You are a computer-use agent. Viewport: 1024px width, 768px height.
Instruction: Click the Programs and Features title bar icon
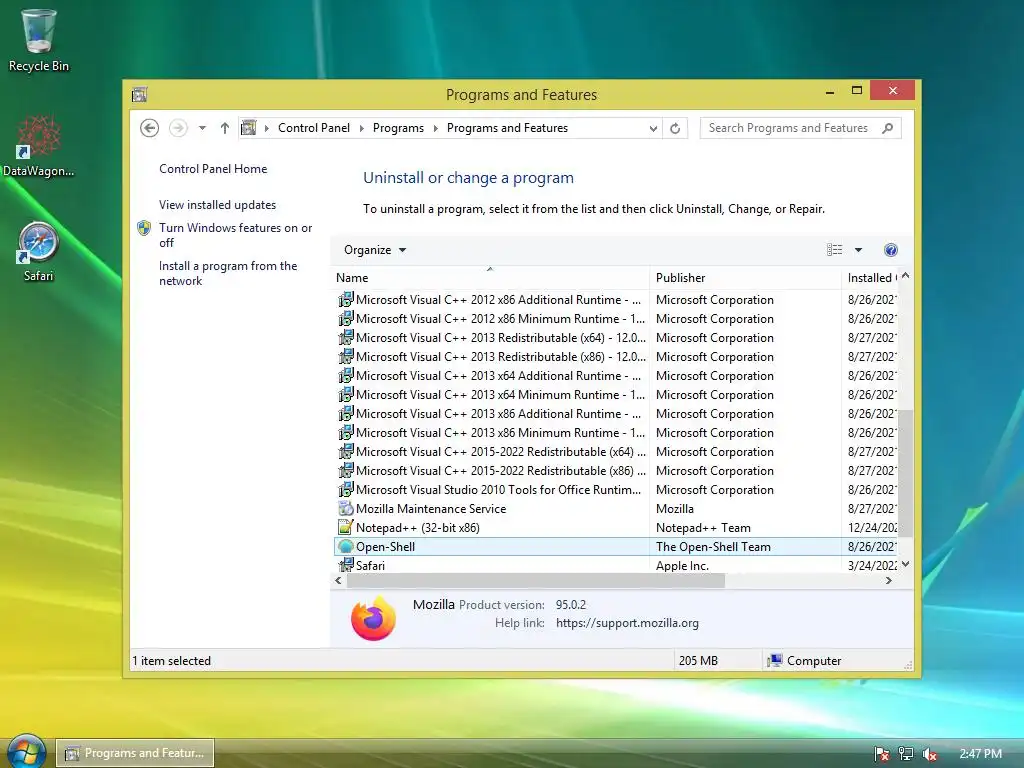pyautogui.click(x=139, y=95)
